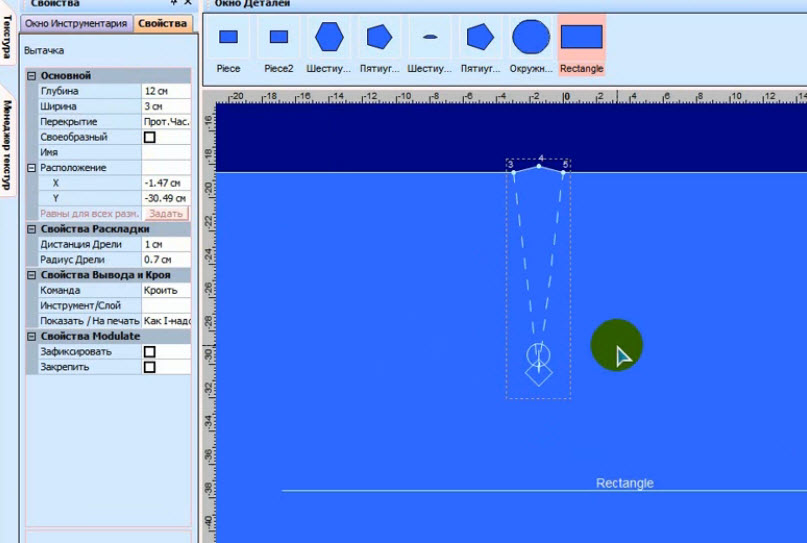Click the diamond handle below the dart tip
The width and height of the screenshot is (807, 543).
tap(538, 373)
